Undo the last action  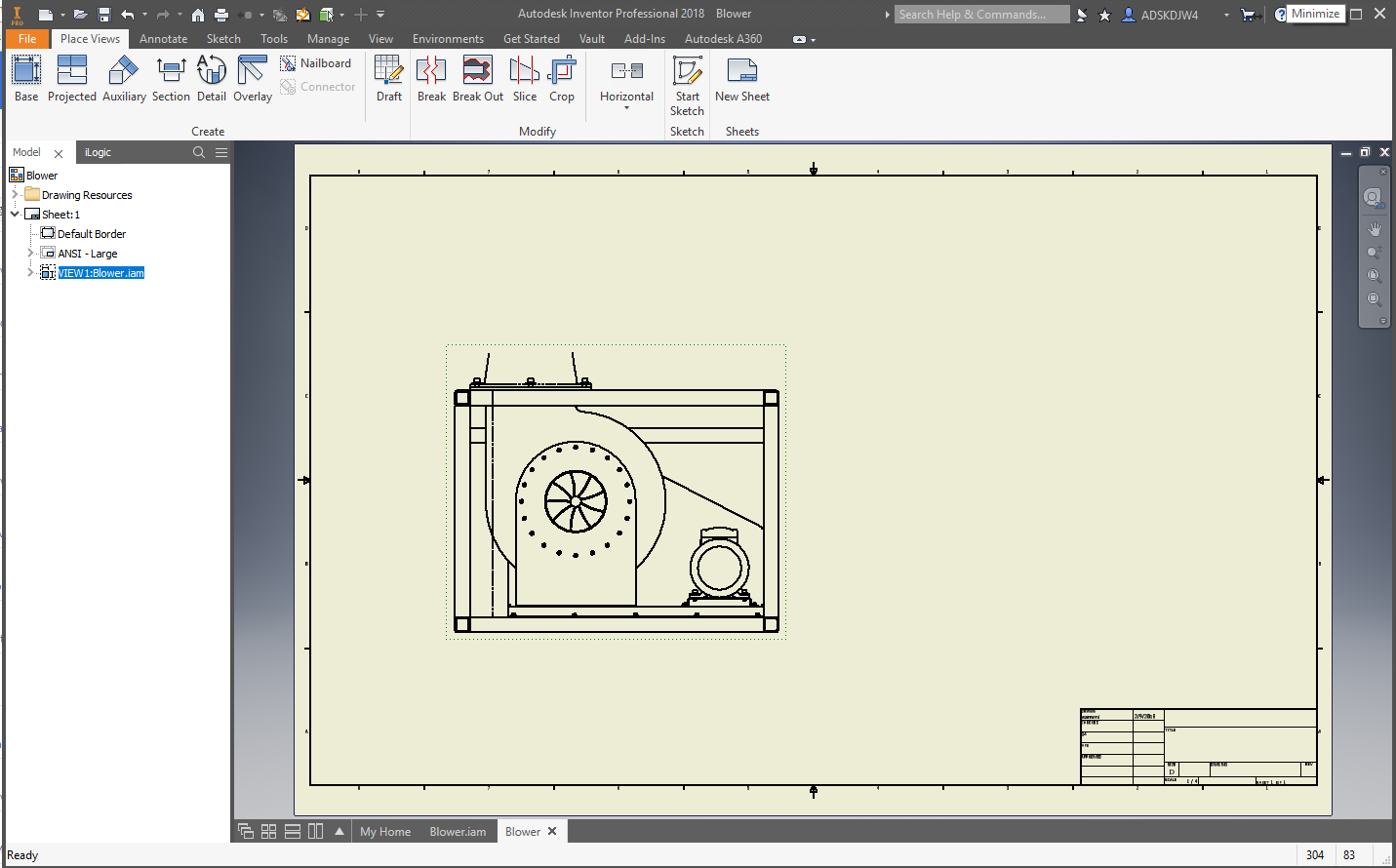127,14
